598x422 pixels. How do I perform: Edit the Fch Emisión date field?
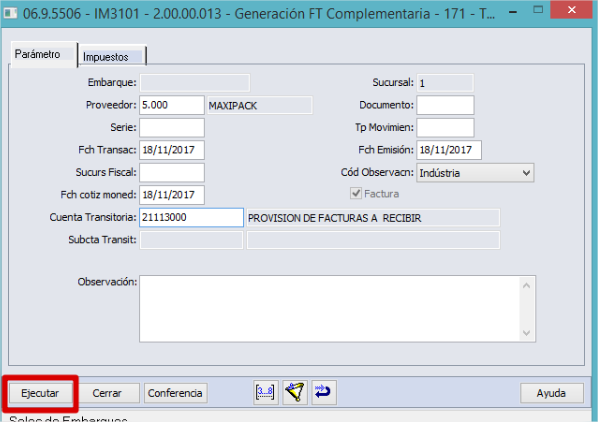pyautogui.click(x=449, y=150)
